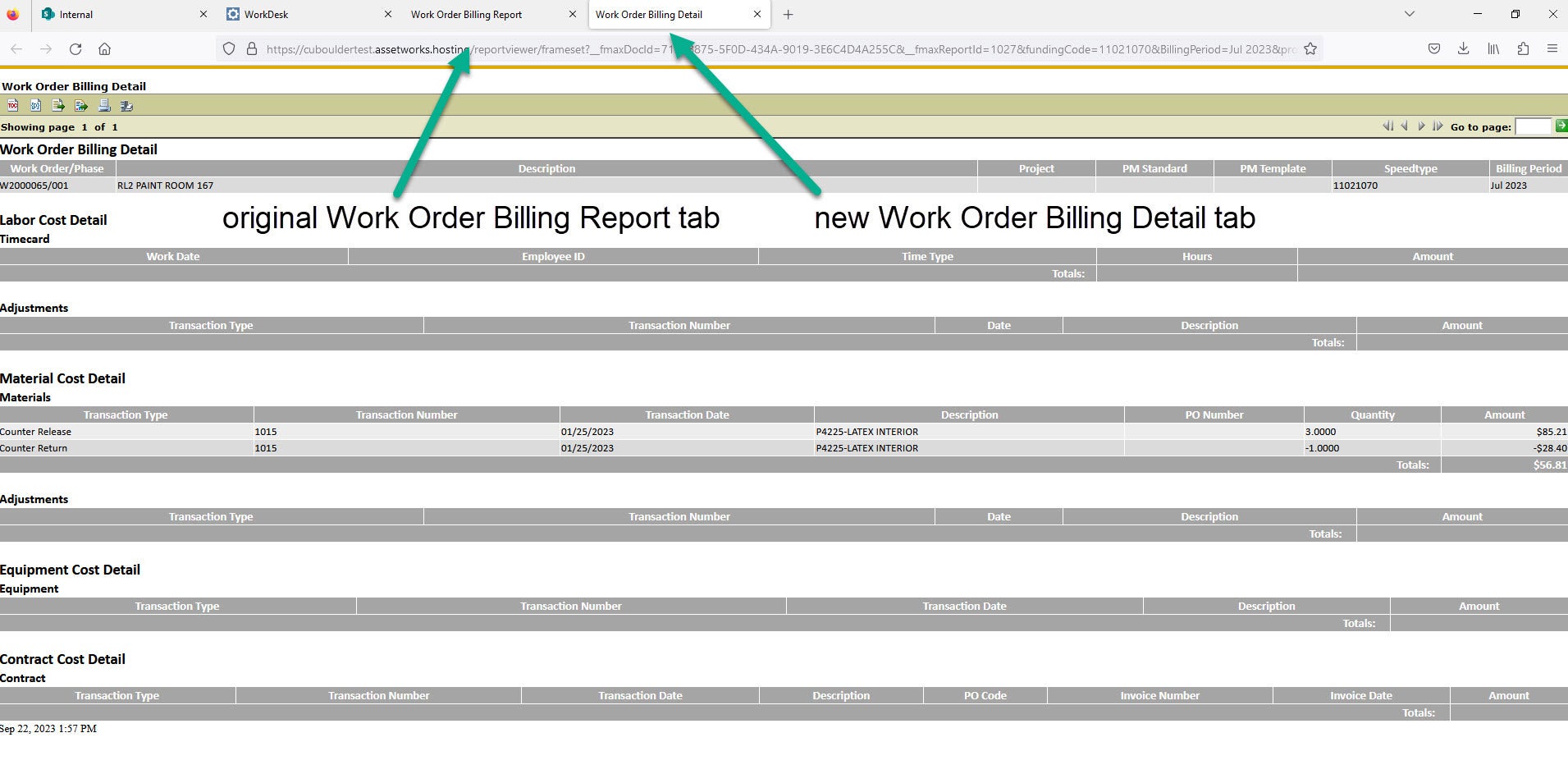Open printer setup via the last toolbar icon
Screen dimensions: 1568x774
[x=126, y=105]
